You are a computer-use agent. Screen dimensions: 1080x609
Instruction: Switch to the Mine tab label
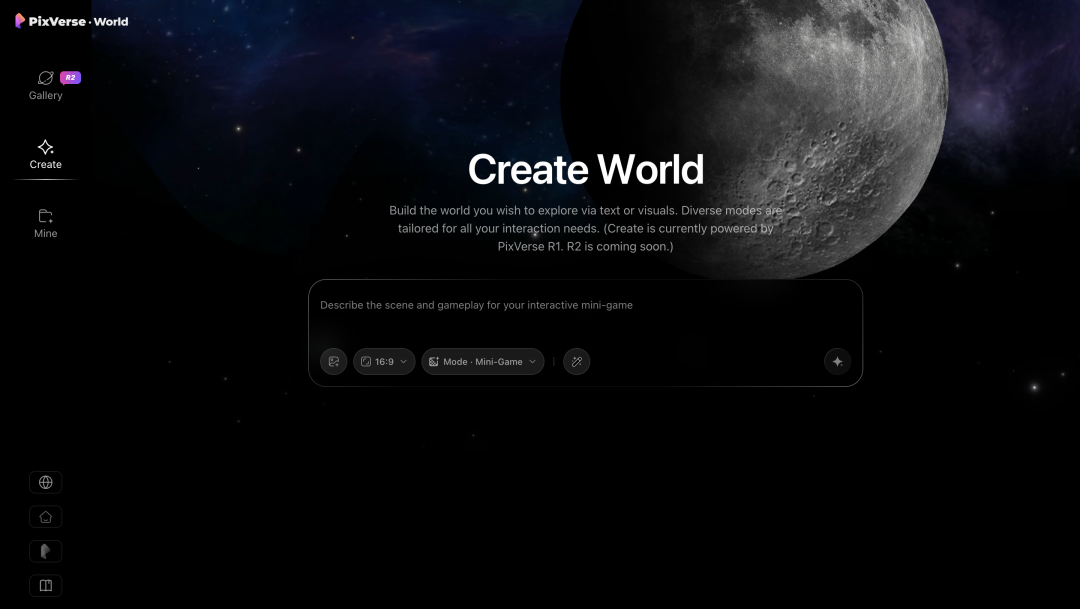point(45,234)
